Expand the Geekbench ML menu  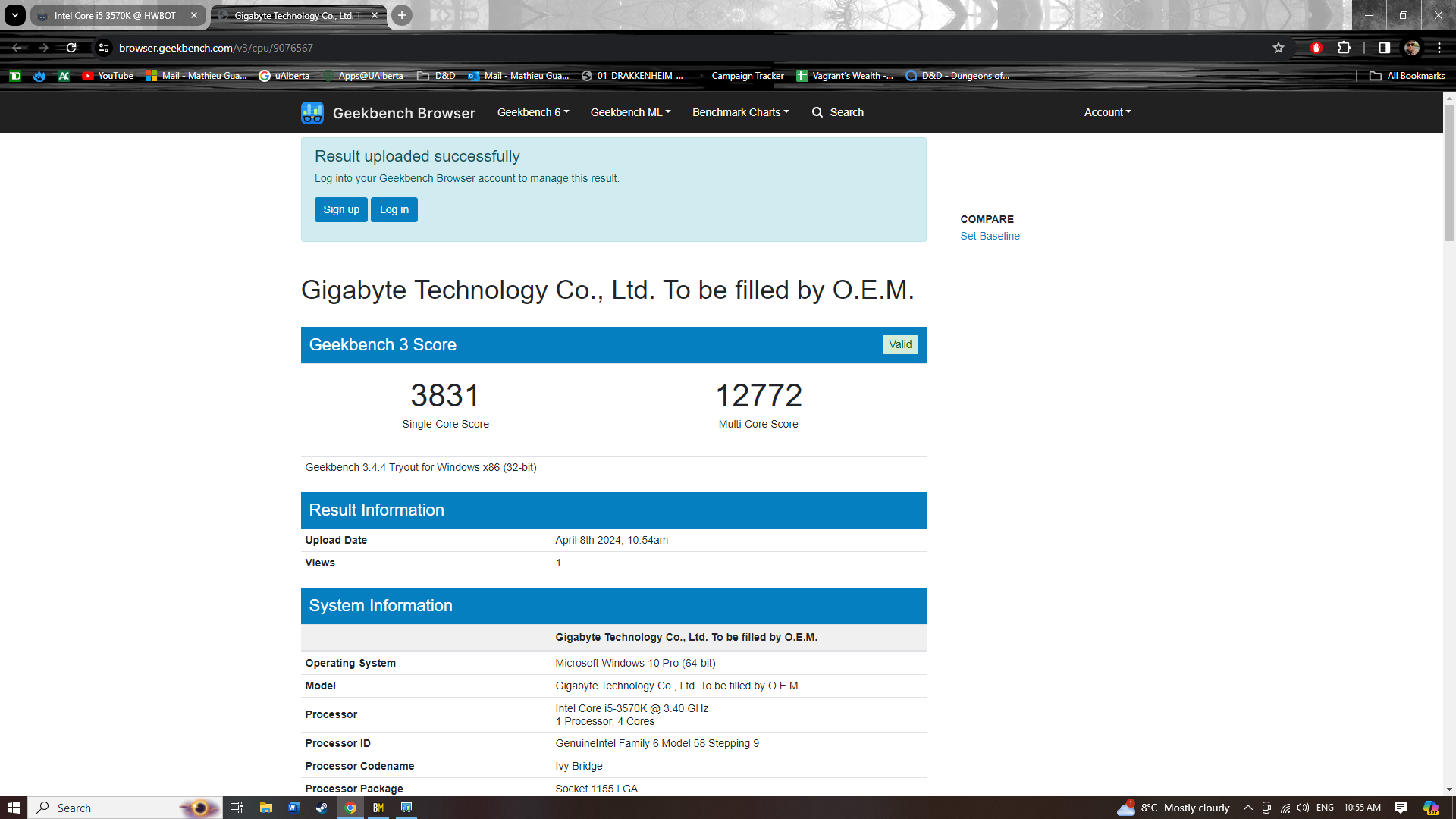pos(630,112)
